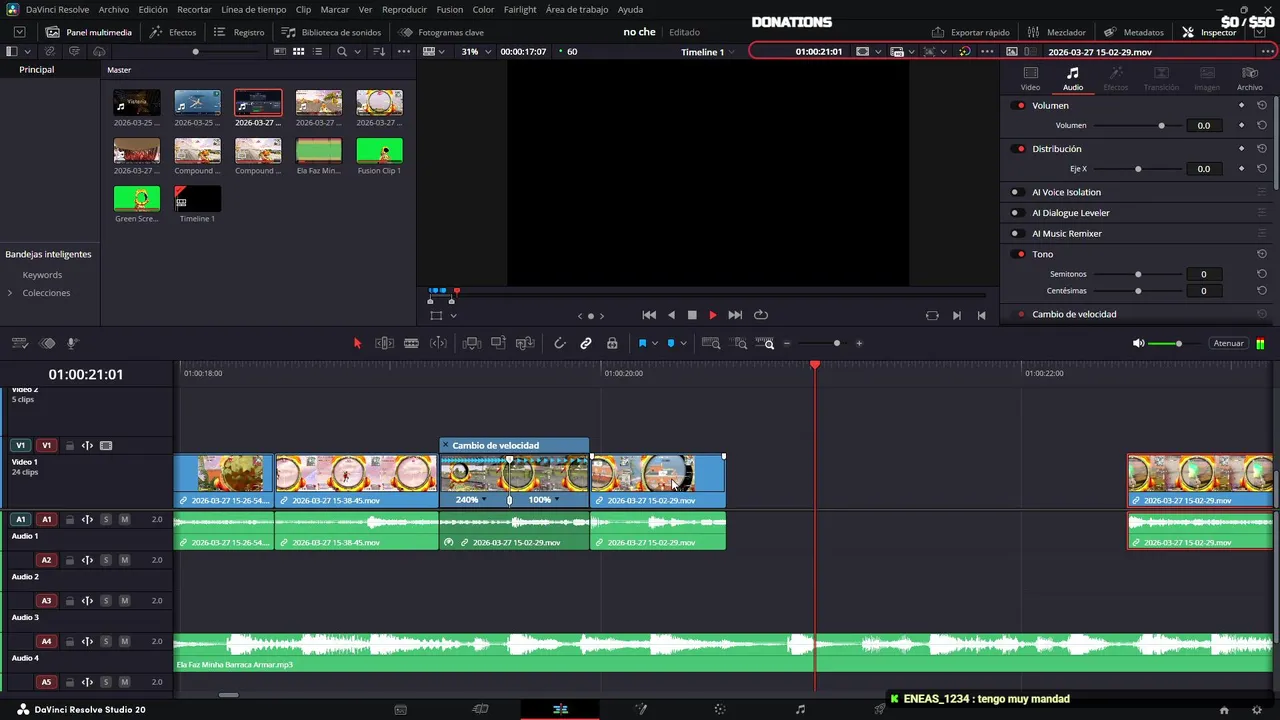The width and height of the screenshot is (1280, 720).
Task: Activate the trim edit mode tool
Action: [384, 343]
